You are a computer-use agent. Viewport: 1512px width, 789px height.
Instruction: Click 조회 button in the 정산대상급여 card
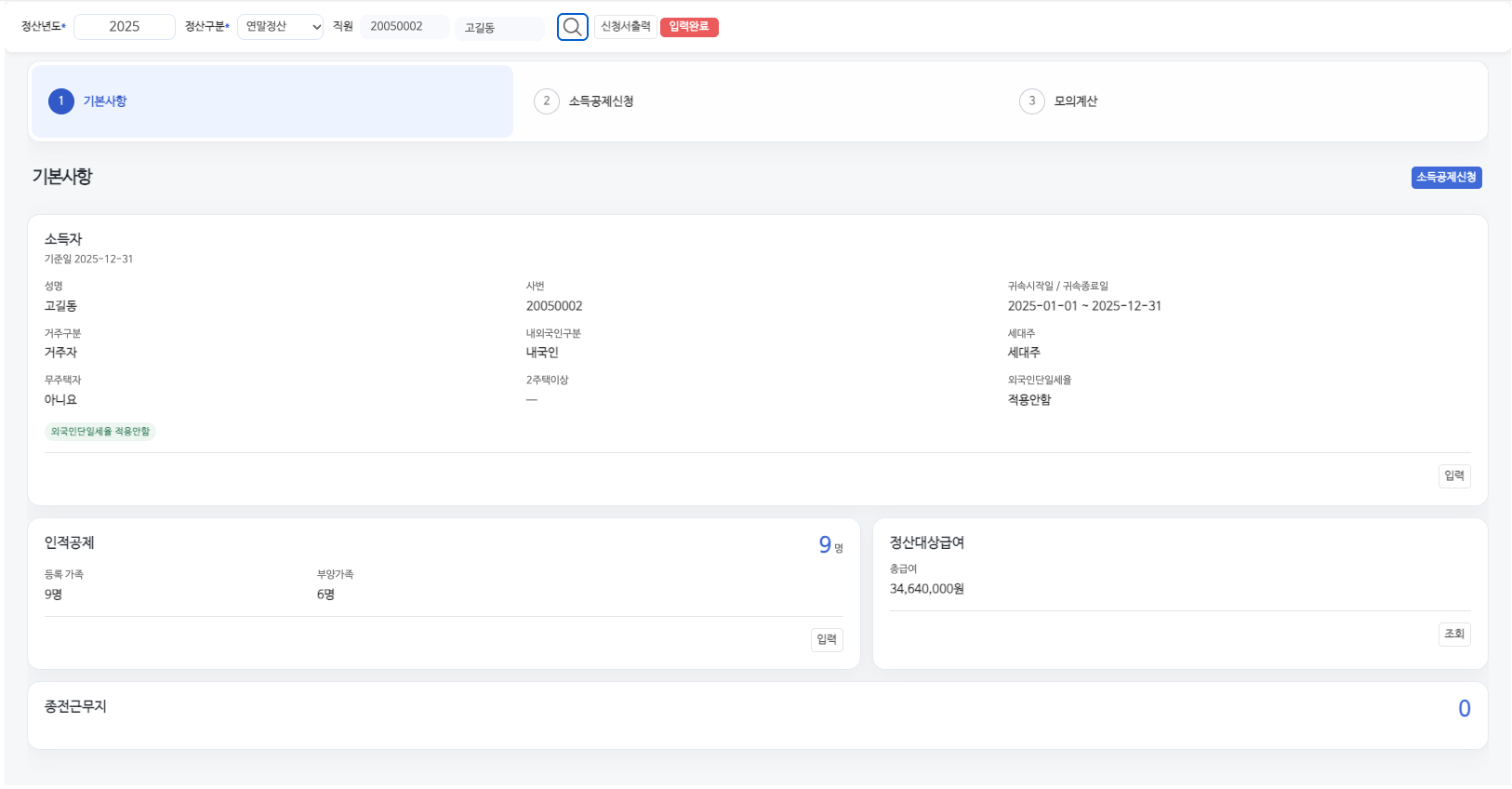point(1454,635)
